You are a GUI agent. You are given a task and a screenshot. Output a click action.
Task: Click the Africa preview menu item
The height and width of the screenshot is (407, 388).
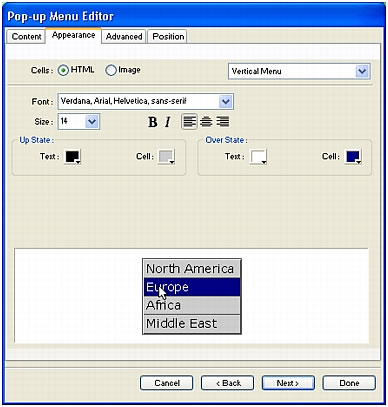click(192, 305)
